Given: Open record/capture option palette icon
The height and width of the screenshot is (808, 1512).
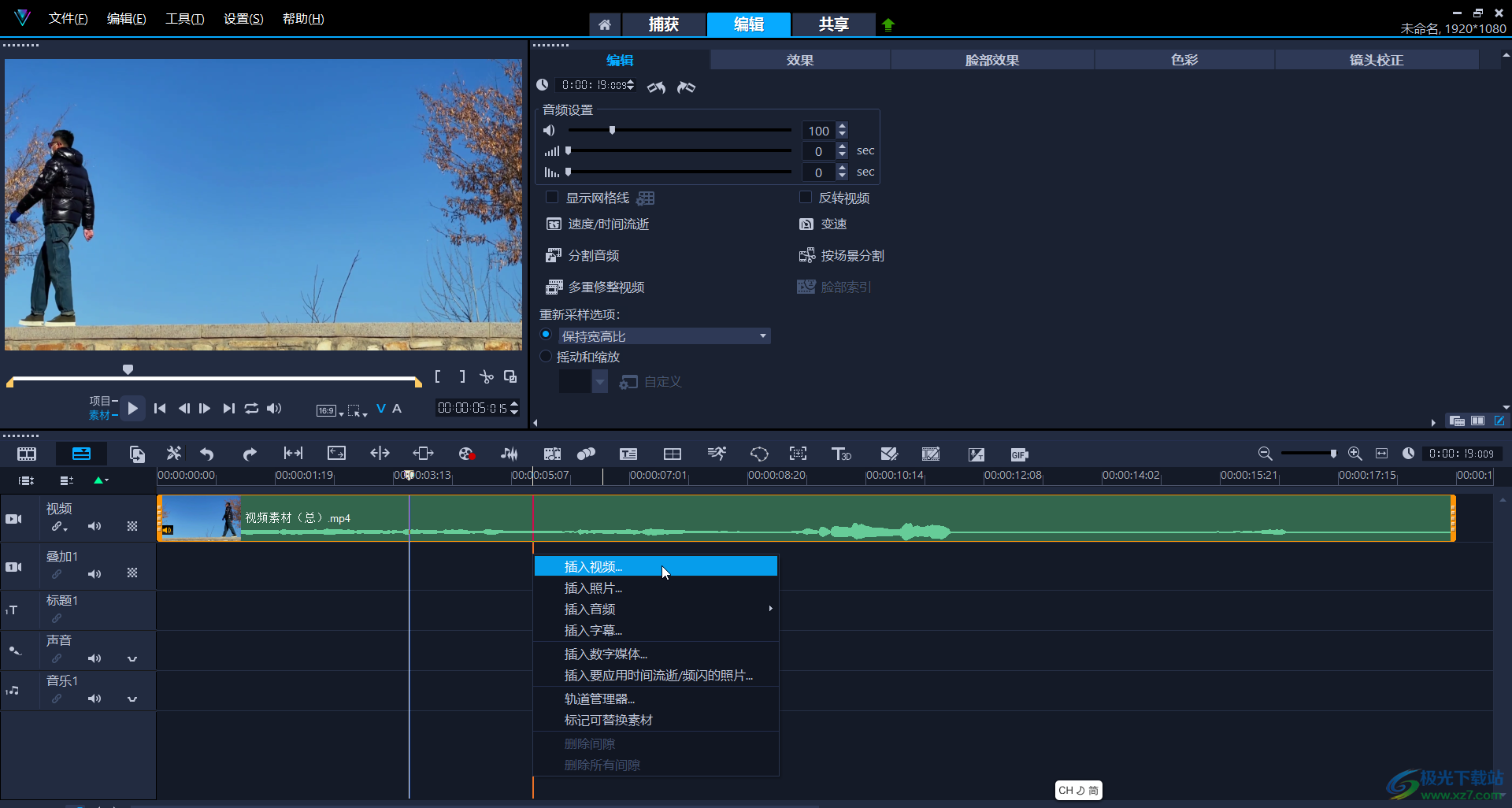Looking at the screenshot, I should [x=466, y=454].
